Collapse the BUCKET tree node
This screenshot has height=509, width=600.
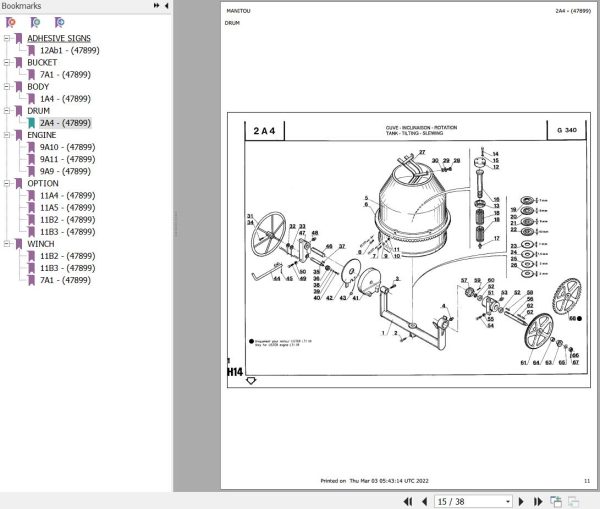click(x=7, y=62)
